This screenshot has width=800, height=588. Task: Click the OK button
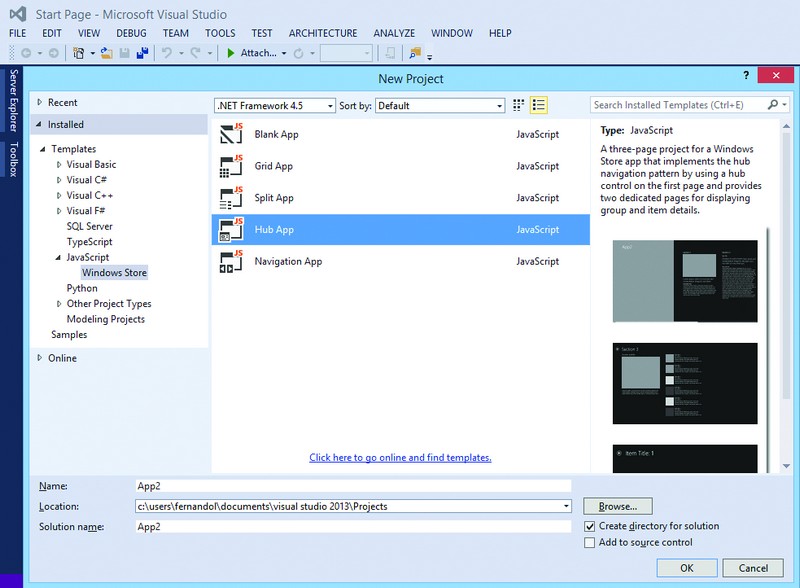[687, 568]
